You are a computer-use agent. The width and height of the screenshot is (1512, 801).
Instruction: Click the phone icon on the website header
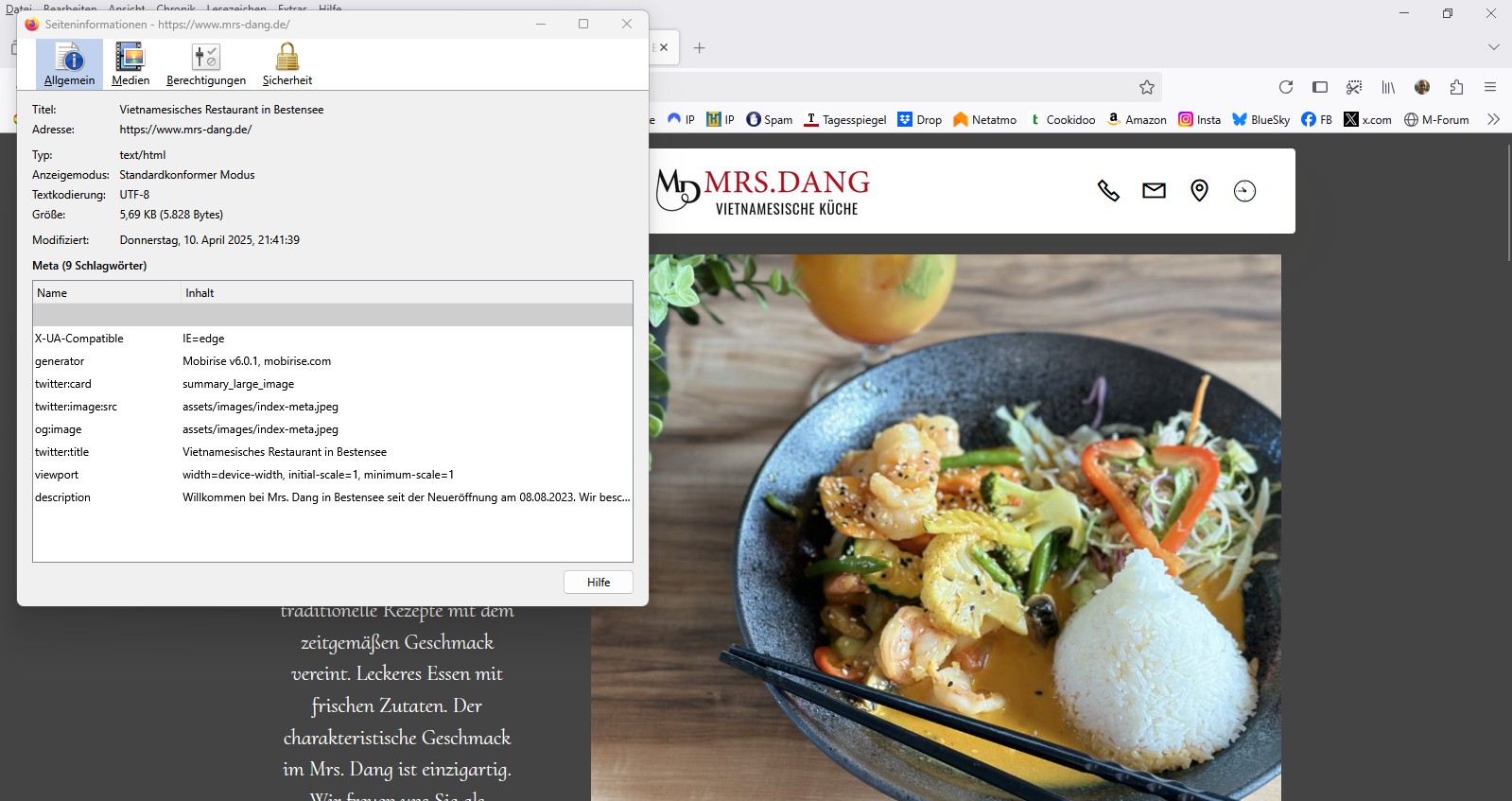(x=1108, y=191)
